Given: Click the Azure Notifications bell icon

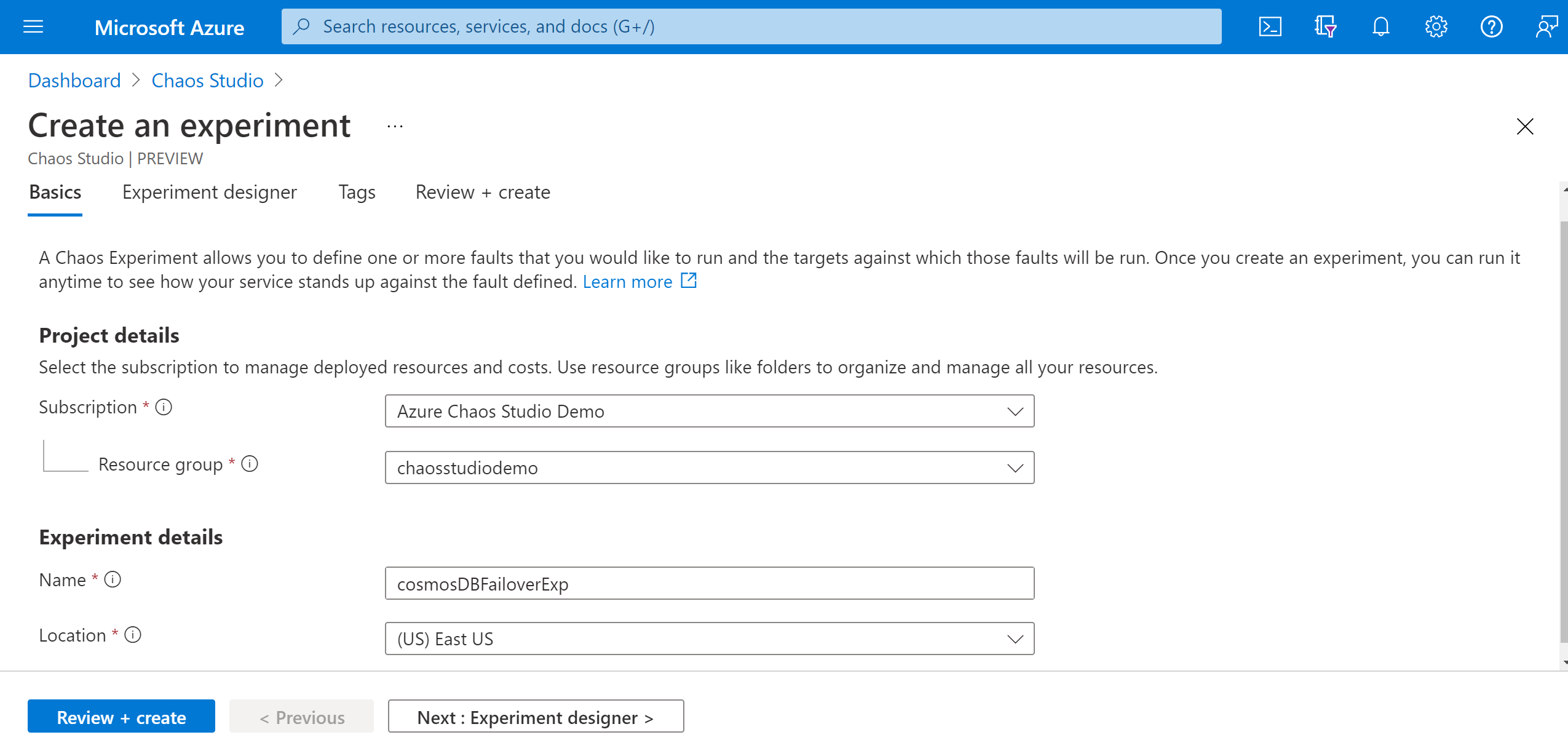Looking at the screenshot, I should [1378, 27].
